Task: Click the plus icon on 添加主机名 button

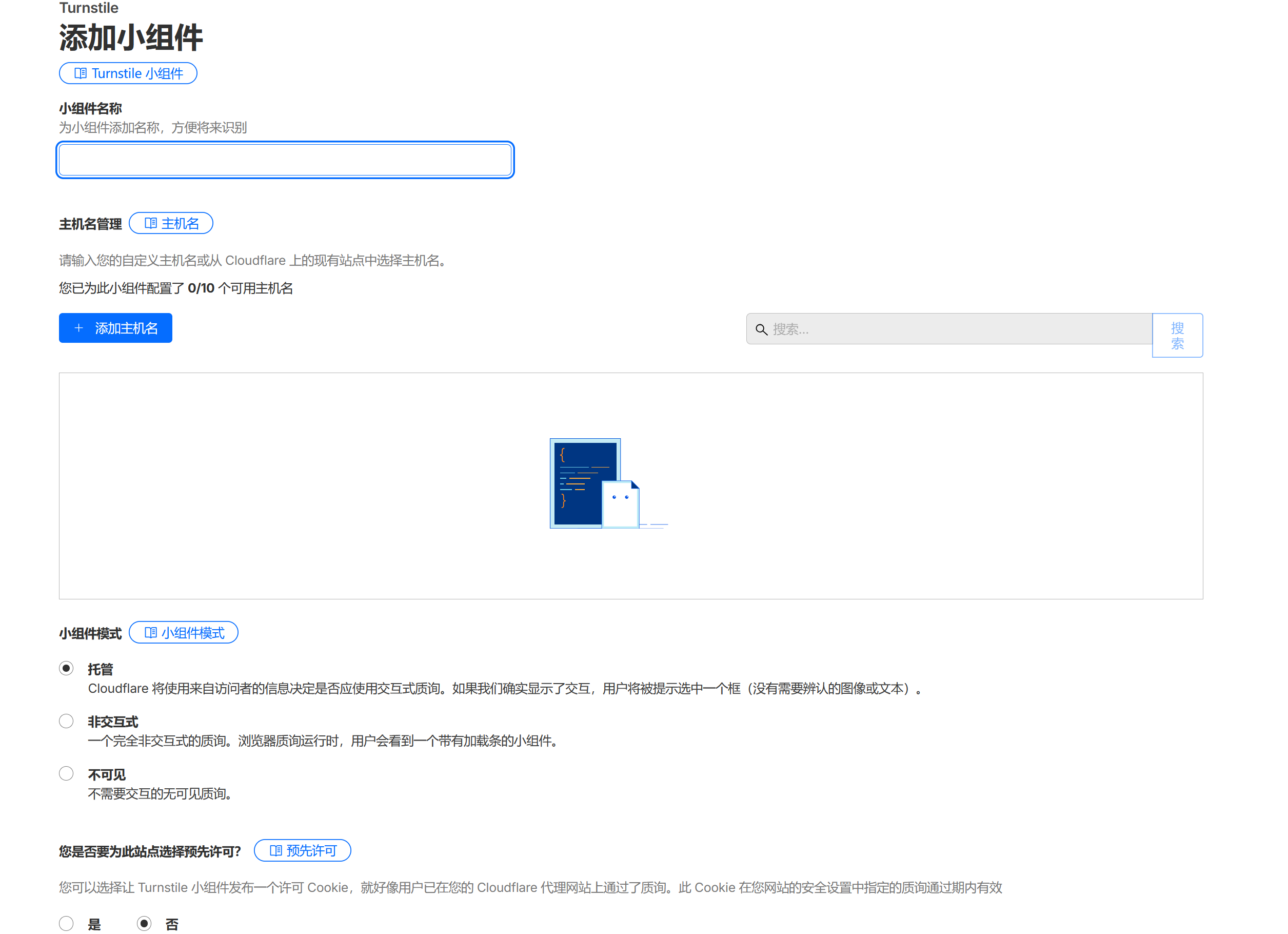Action: tap(79, 328)
